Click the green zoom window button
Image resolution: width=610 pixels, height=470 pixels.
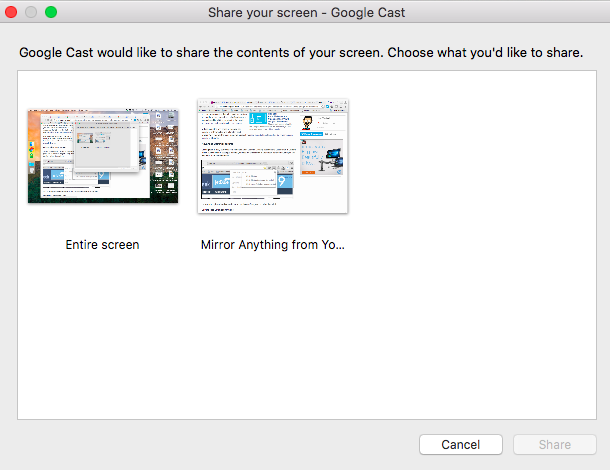51,12
